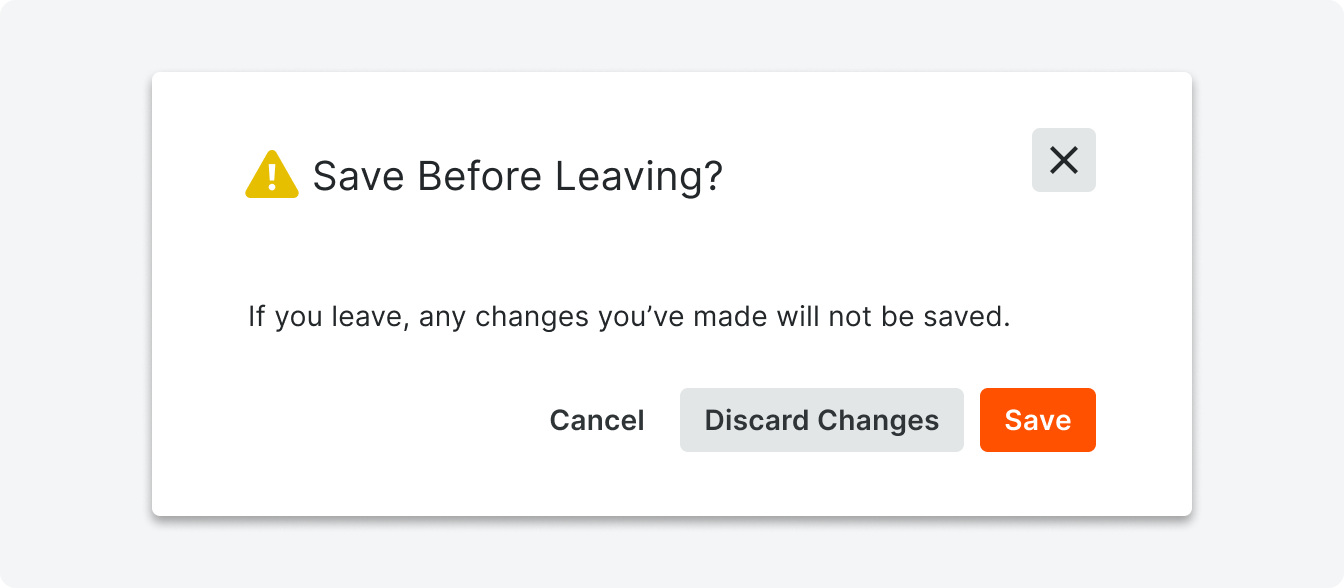1344x588 pixels.
Task: Select the gray Discard Changes button
Action: click(822, 420)
